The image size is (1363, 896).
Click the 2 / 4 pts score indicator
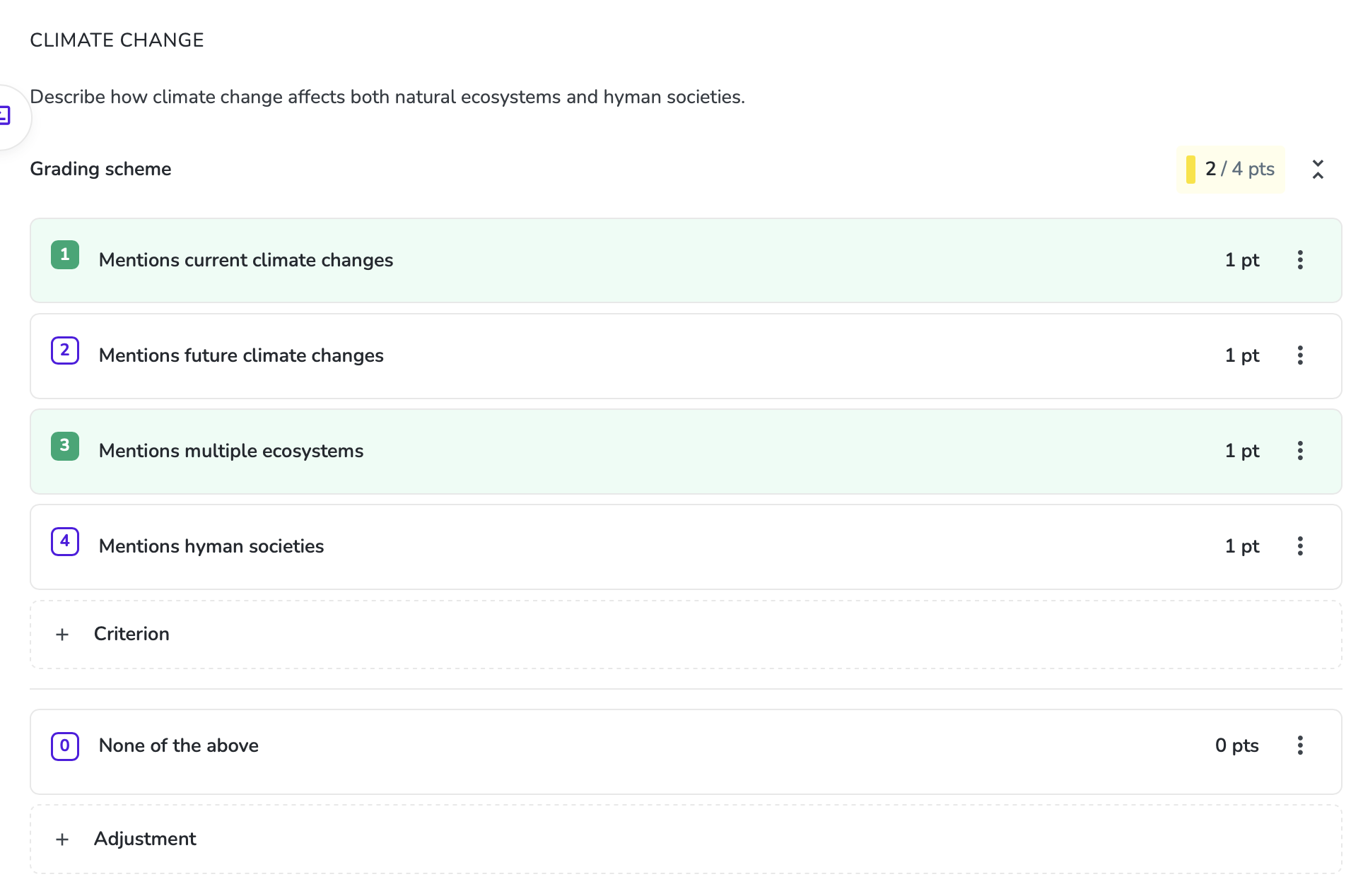1231,169
